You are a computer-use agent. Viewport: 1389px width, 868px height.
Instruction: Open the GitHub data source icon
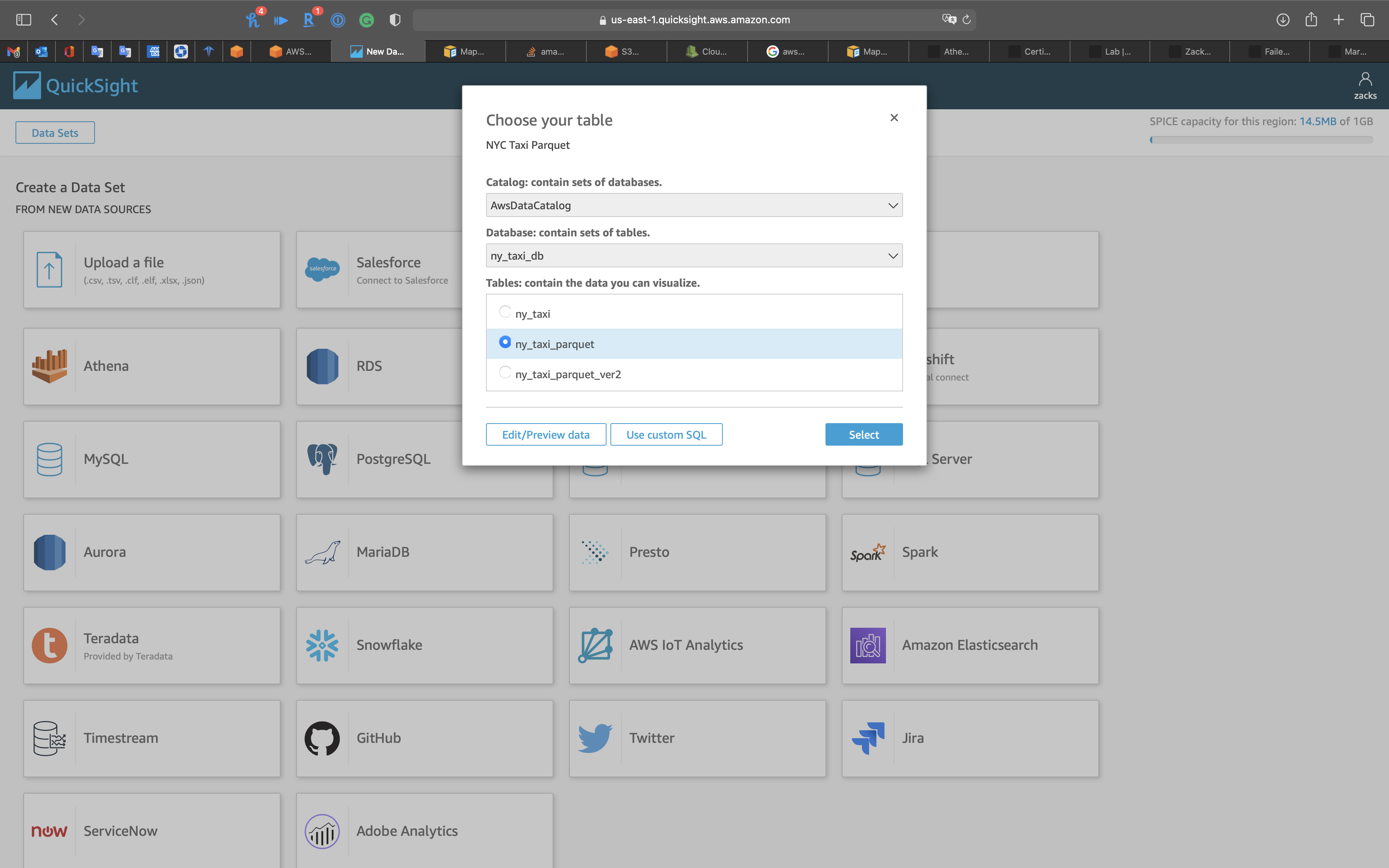point(322,738)
